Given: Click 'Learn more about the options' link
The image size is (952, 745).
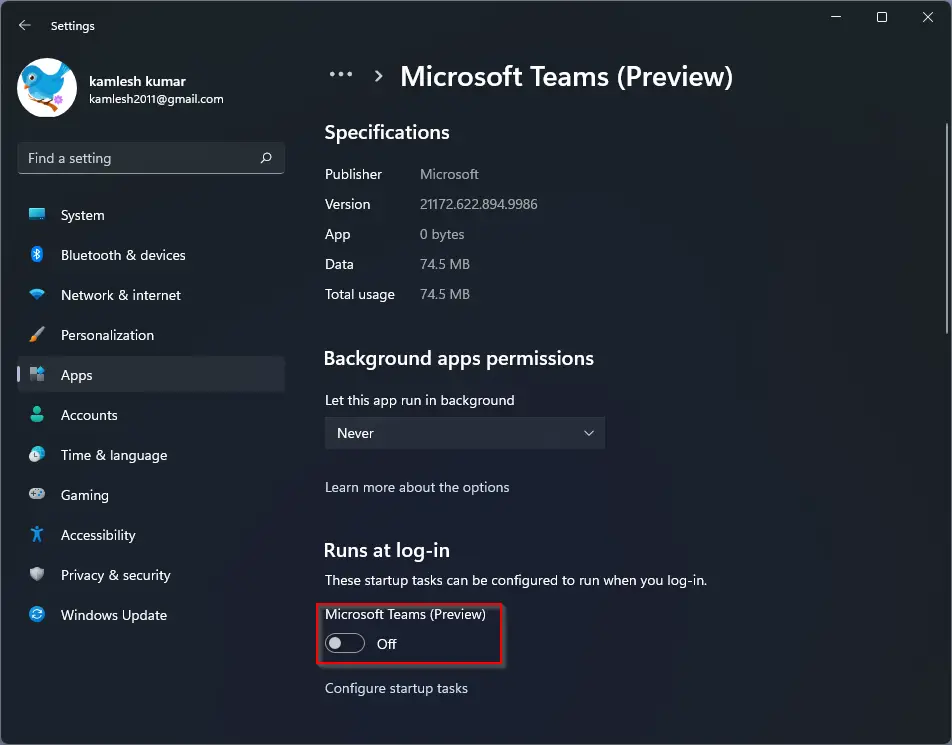Looking at the screenshot, I should pyautogui.click(x=416, y=487).
